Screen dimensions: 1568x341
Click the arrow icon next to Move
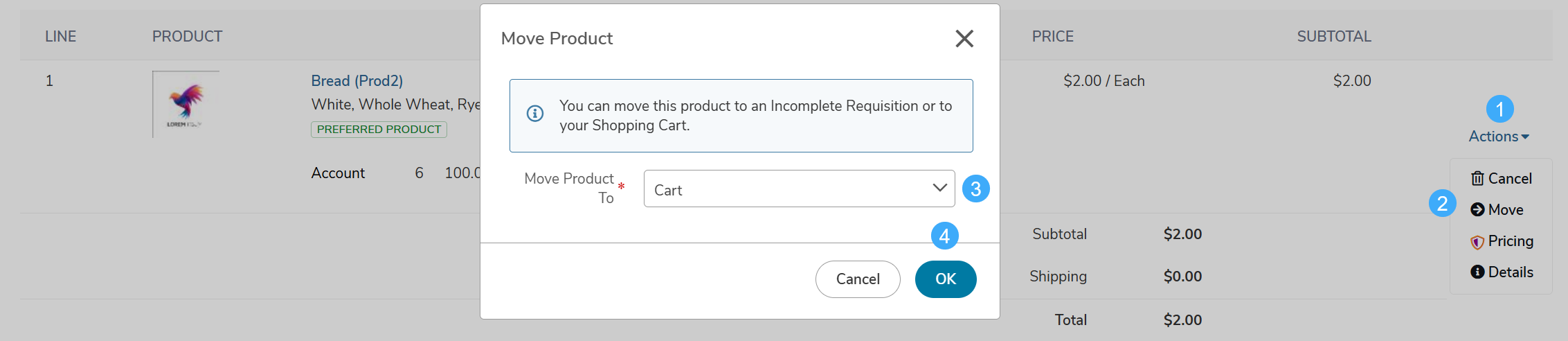1477,210
